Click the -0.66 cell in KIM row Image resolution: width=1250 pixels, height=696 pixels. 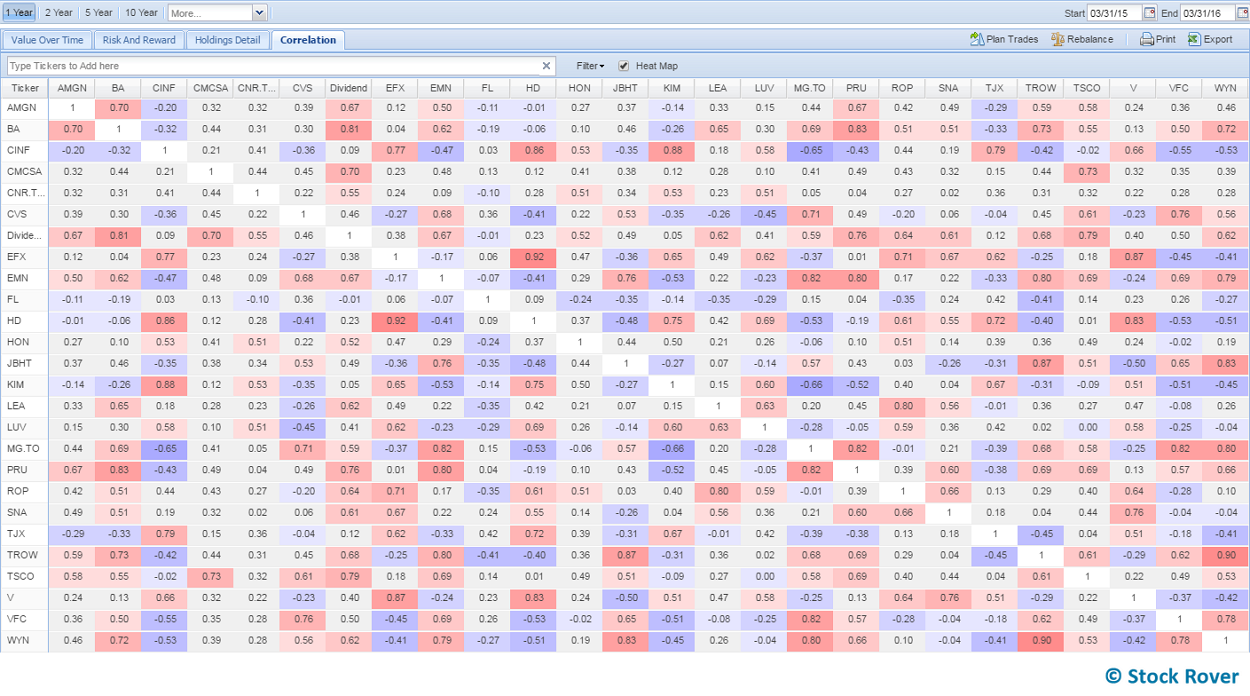coord(809,384)
